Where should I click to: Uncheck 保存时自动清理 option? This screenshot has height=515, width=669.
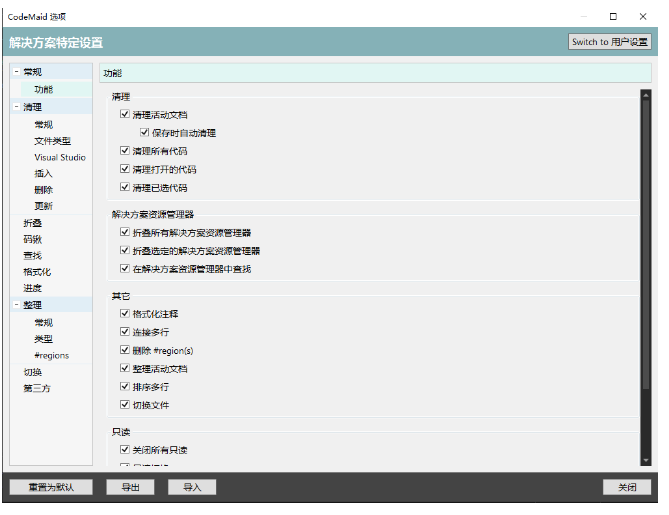pyautogui.click(x=144, y=132)
